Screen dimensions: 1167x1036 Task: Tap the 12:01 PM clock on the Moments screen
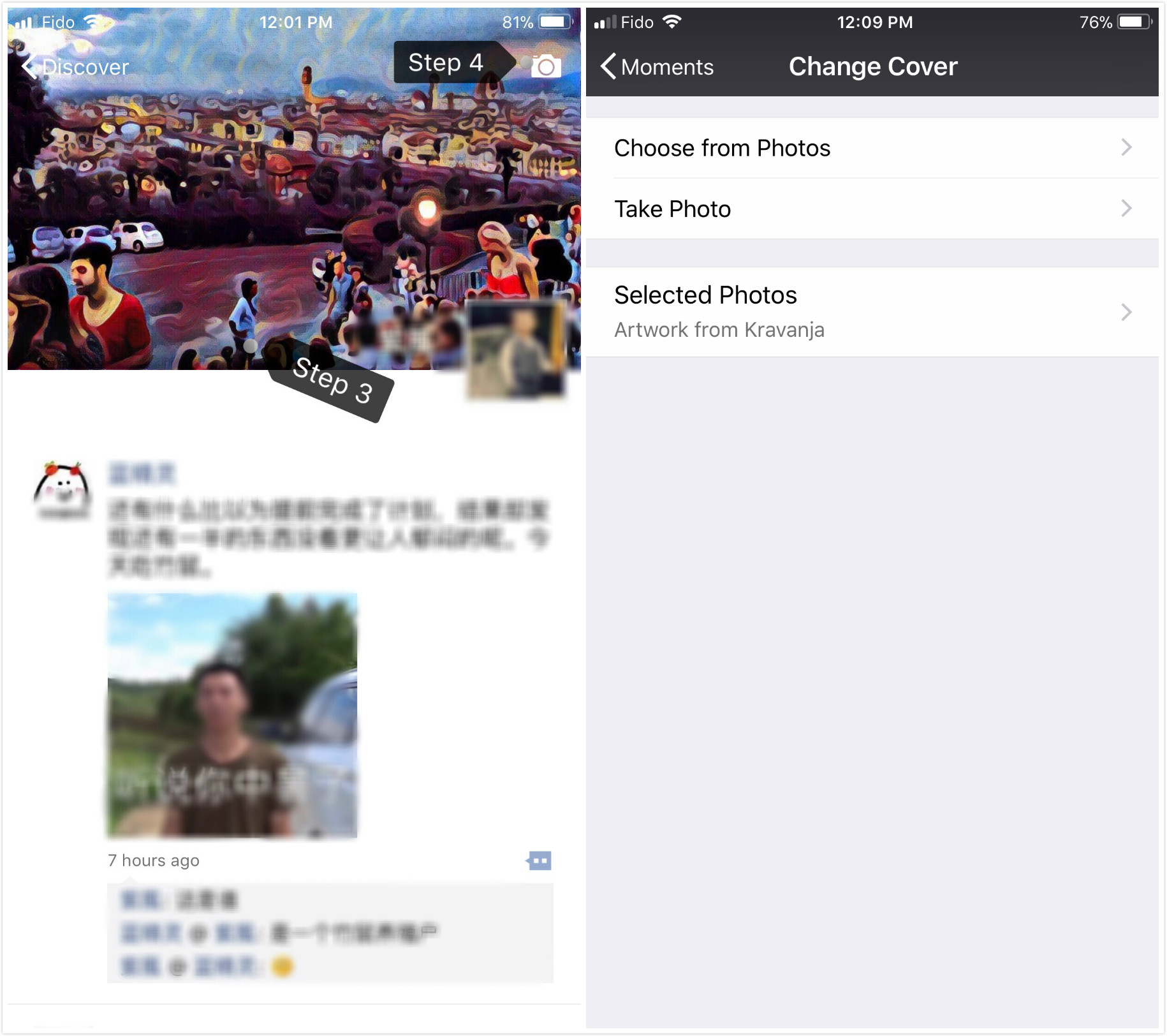[296, 22]
